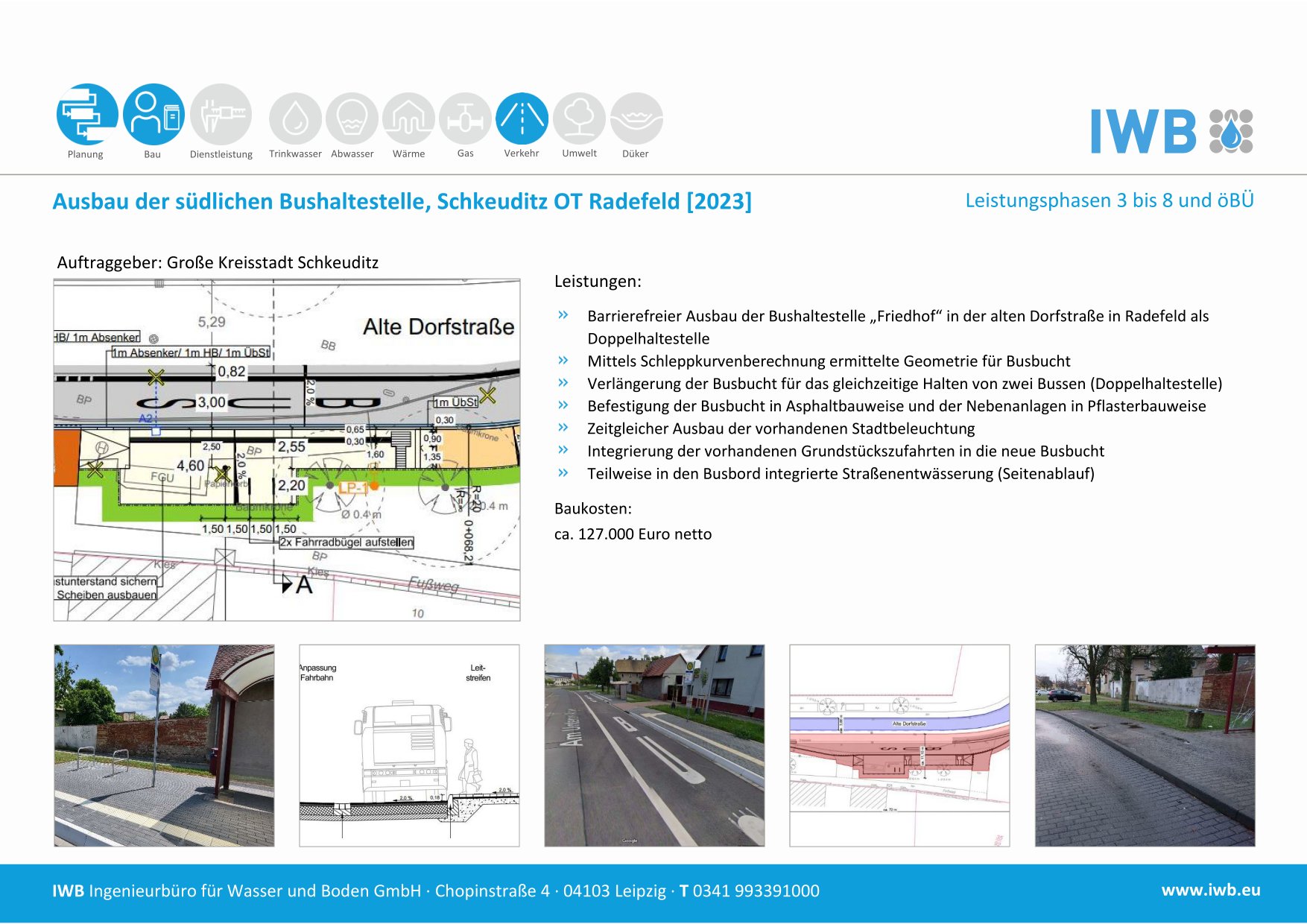
Task: Toggle the Bau category selection
Action: click(153, 118)
